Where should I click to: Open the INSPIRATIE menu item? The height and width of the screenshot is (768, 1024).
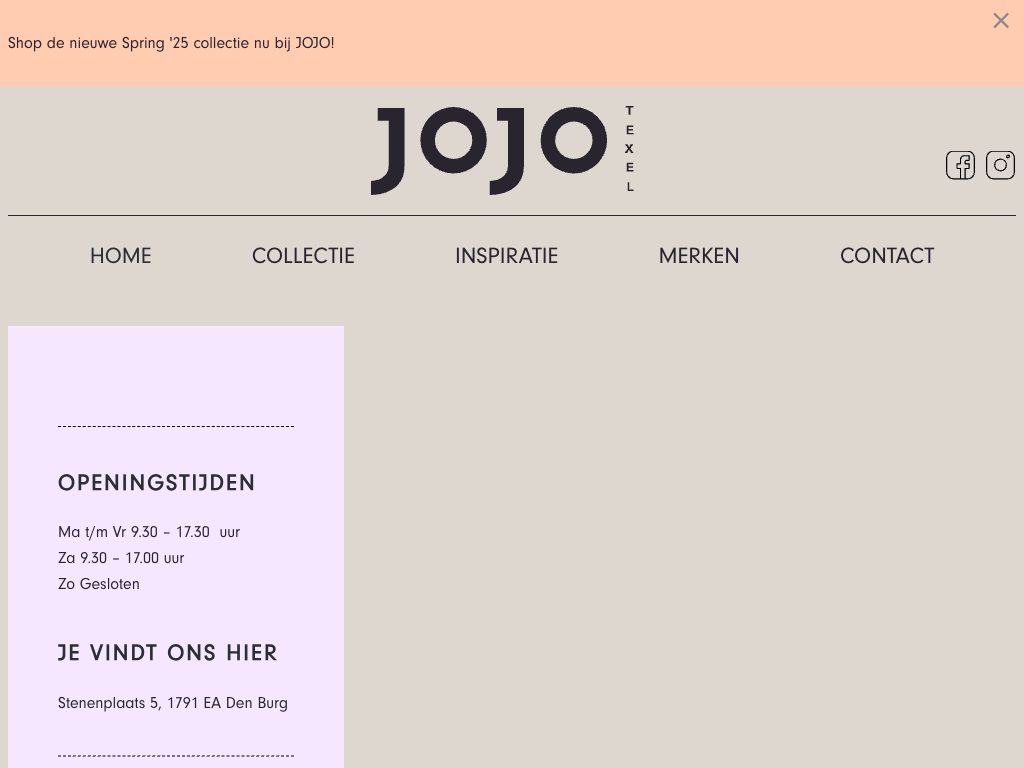[x=507, y=256]
